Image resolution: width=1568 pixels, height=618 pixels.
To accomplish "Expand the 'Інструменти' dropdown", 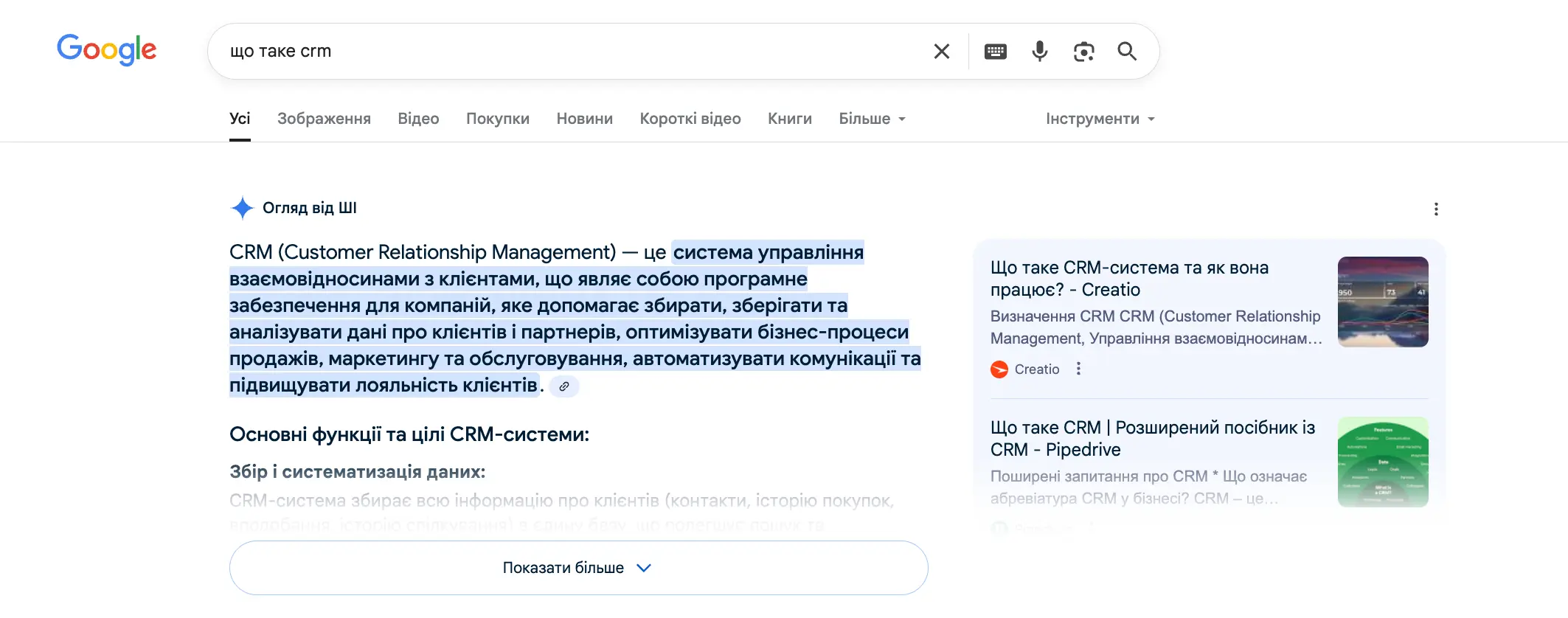I will [x=1100, y=119].
